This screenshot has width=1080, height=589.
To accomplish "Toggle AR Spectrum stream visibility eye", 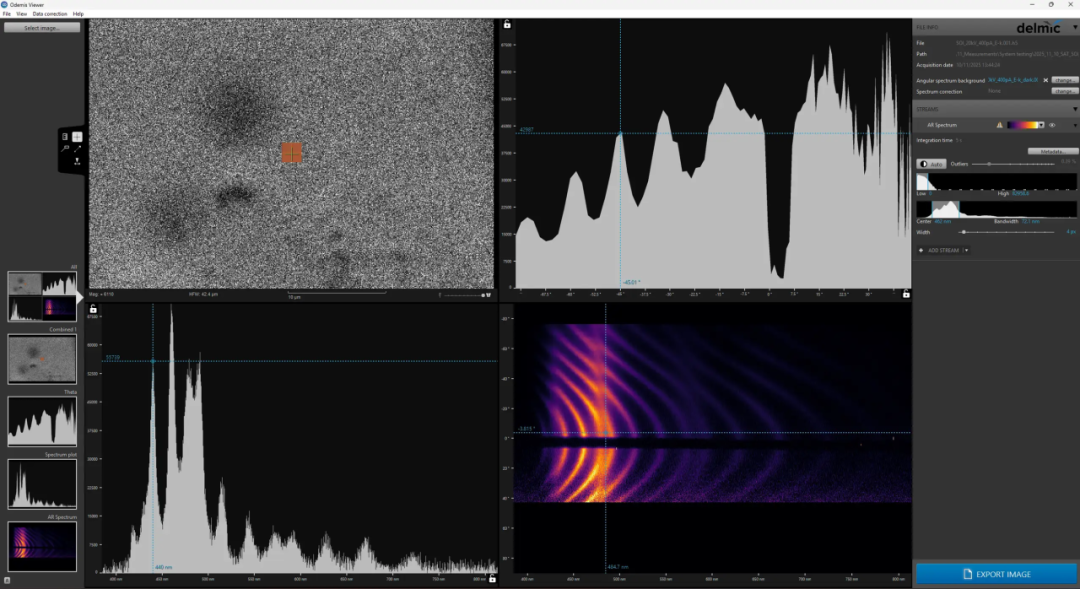I will (x=1052, y=125).
